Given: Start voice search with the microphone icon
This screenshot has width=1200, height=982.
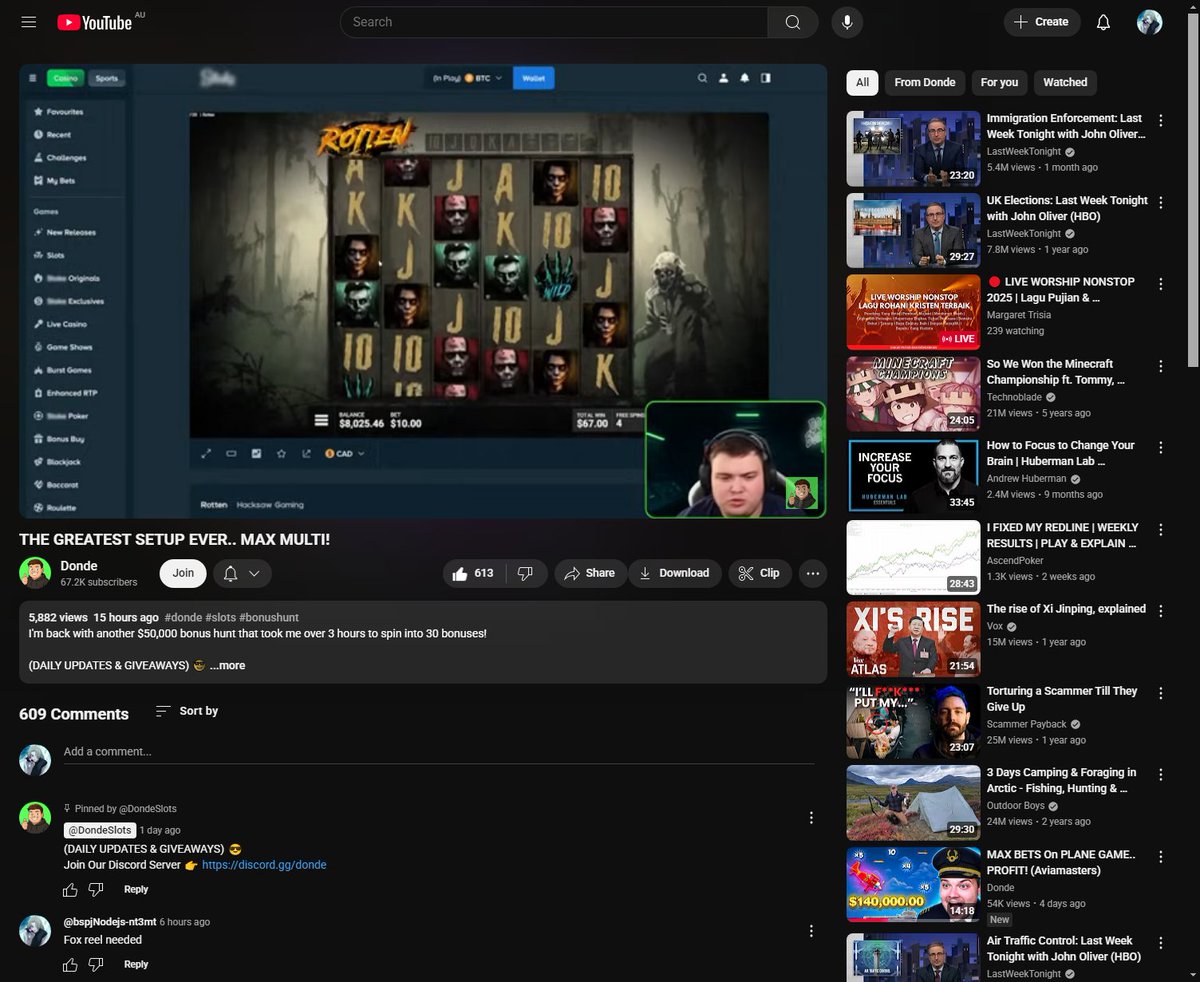Looking at the screenshot, I should tap(847, 22).
